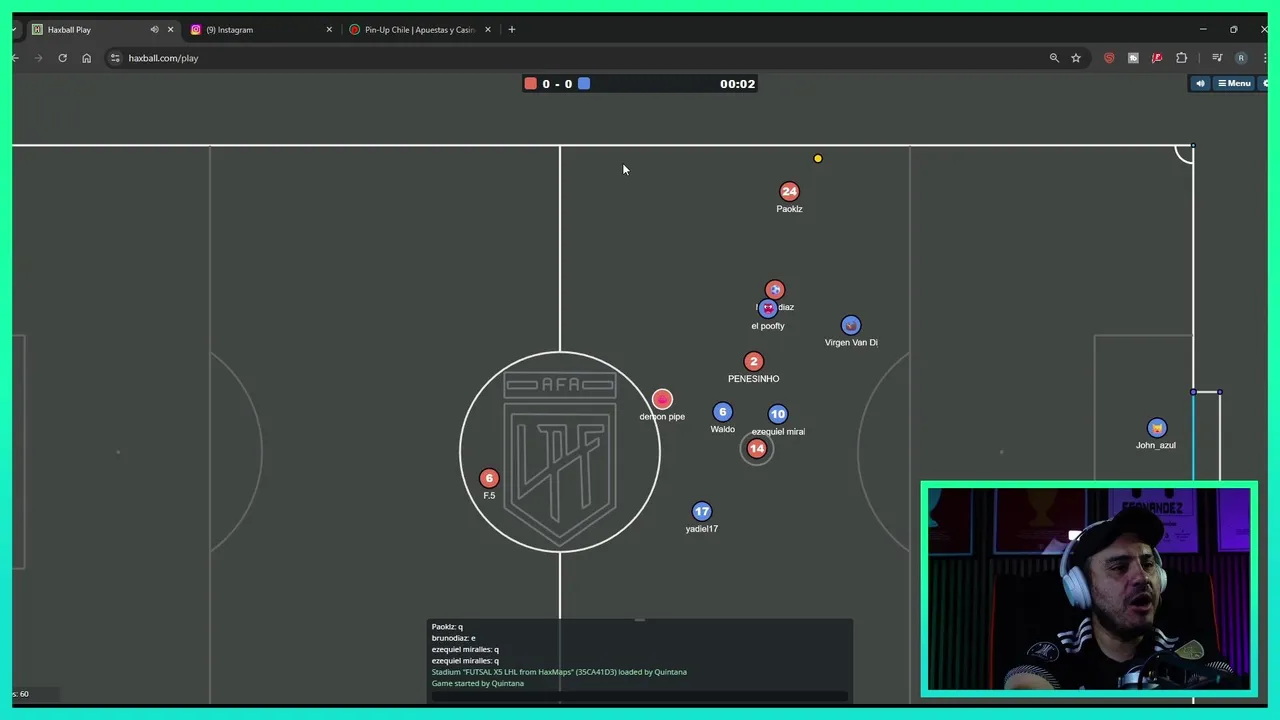
Task: Open the gray square extension icon
Action: (x=1133, y=58)
